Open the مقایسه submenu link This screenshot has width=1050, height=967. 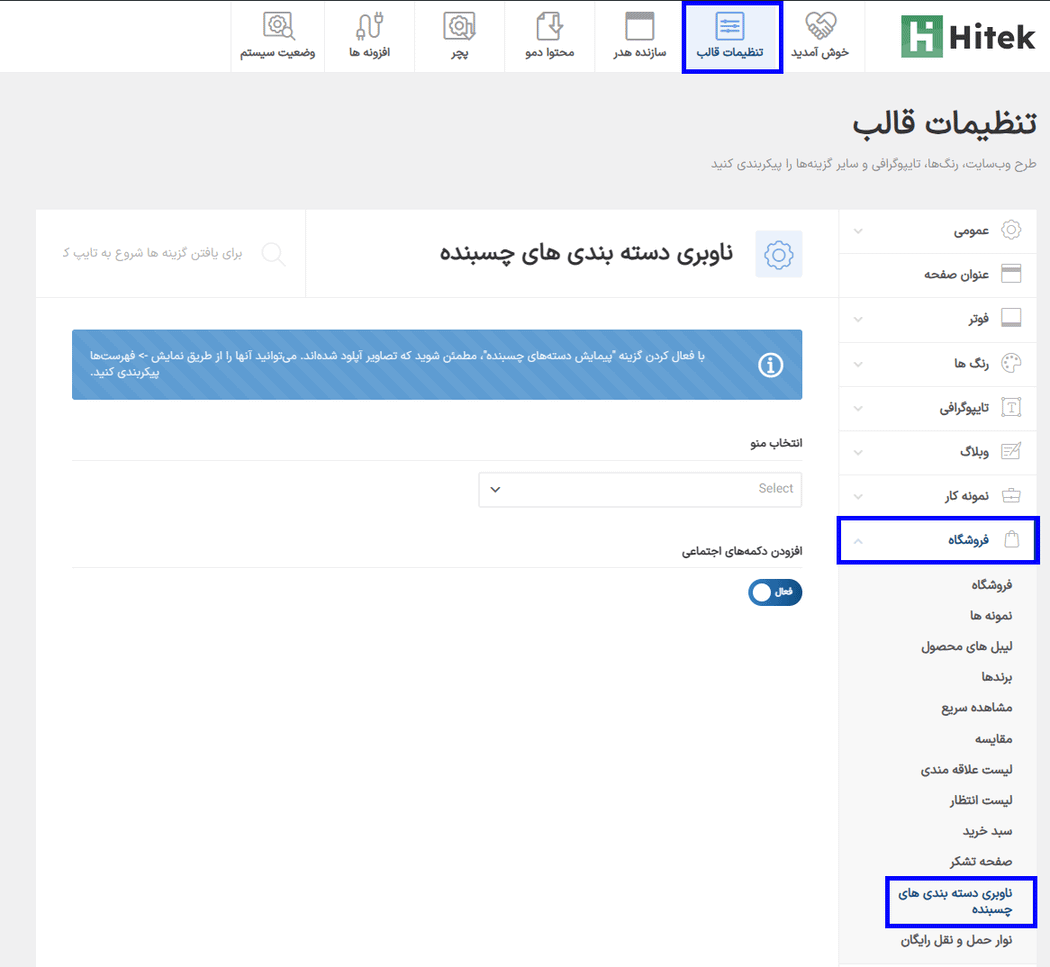click(x=994, y=739)
